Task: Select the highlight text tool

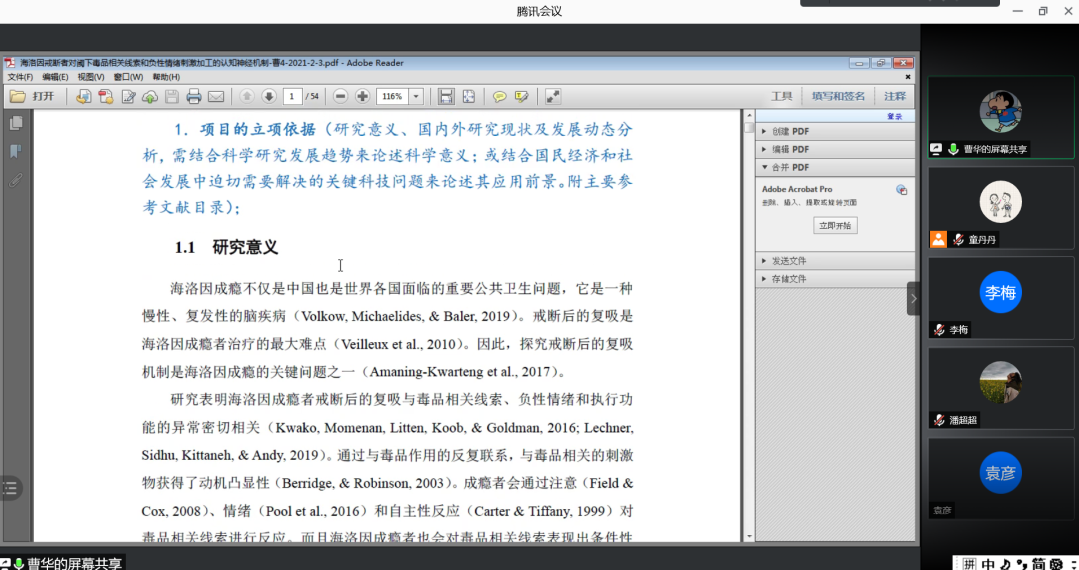Action: pyautogui.click(x=521, y=97)
